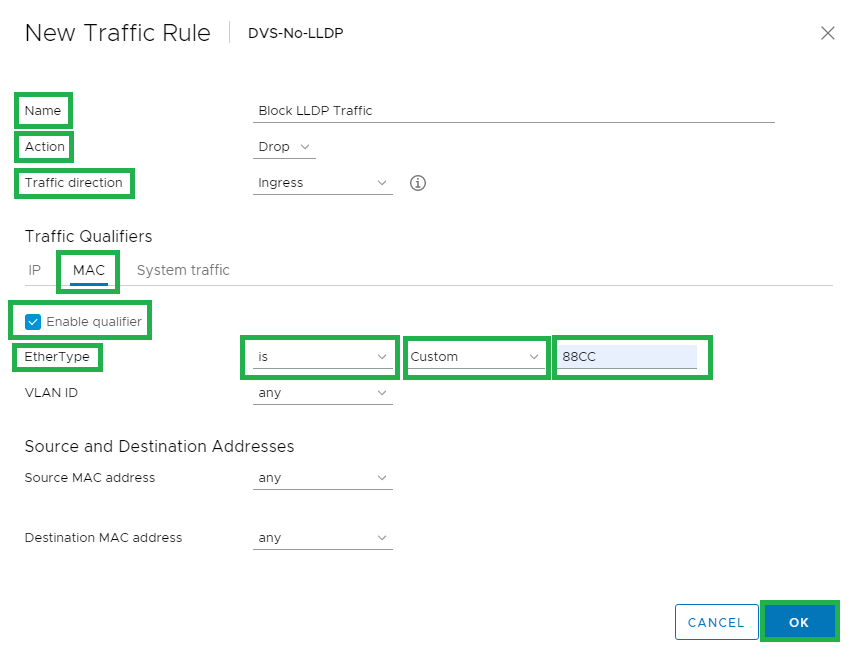
Task: Click the Traffic direction info icon
Action: coord(418,183)
